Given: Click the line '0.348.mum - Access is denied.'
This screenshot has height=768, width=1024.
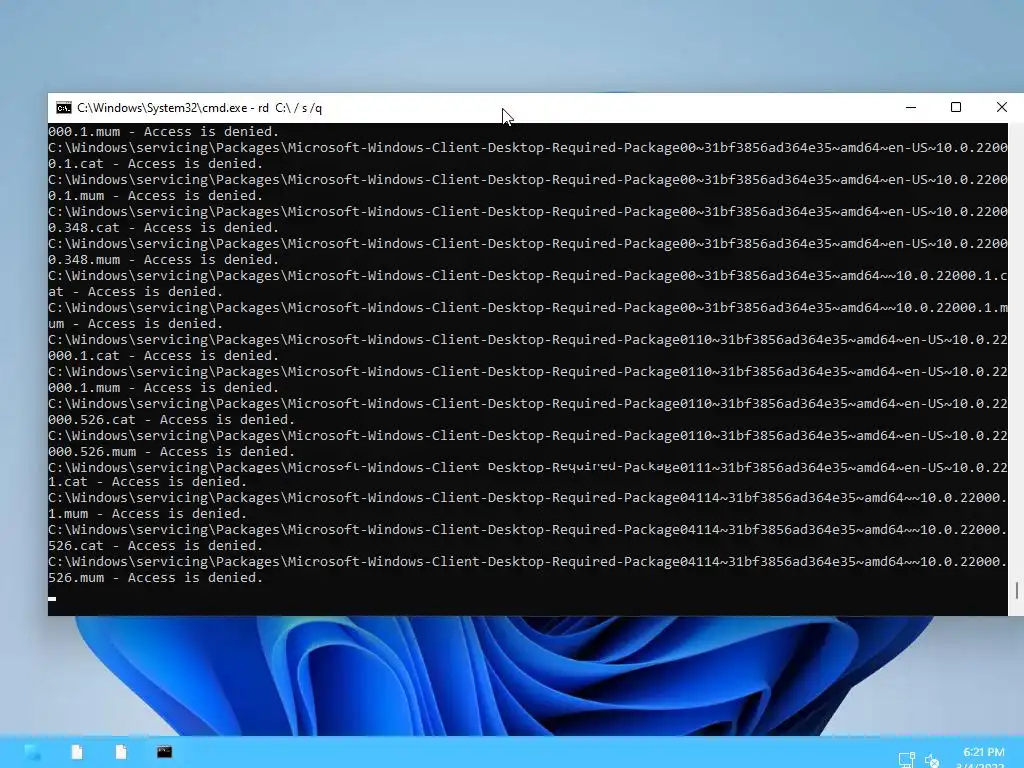Looking at the screenshot, I should click(163, 260).
